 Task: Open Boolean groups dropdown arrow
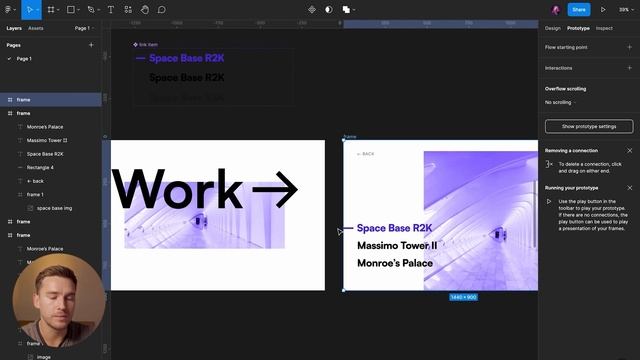pyautogui.click(x=354, y=10)
